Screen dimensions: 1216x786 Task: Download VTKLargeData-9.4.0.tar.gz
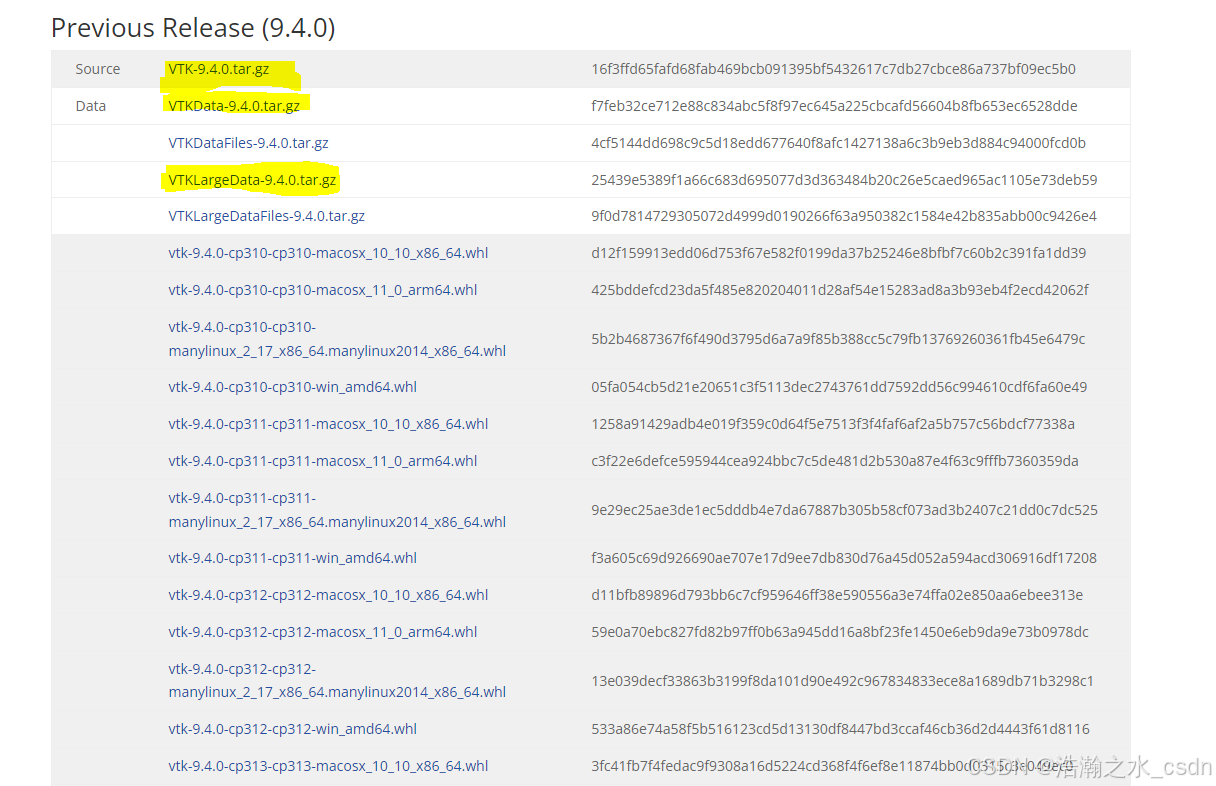252,180
